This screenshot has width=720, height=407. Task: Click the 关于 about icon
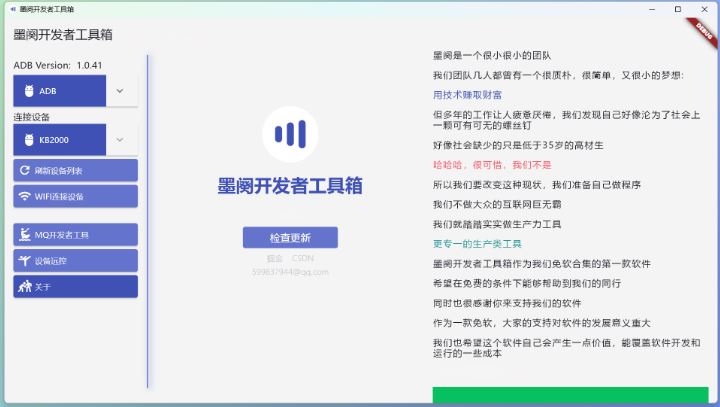coord(24,287)
